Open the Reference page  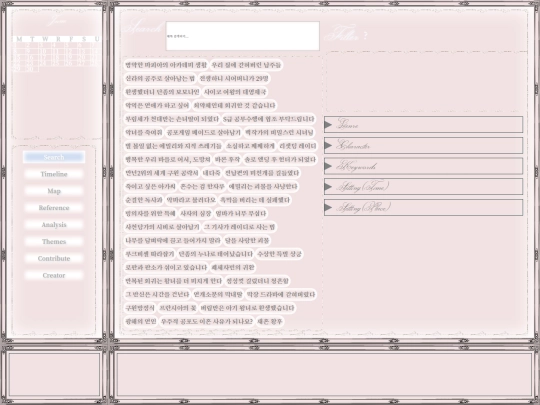coord(54,208)
